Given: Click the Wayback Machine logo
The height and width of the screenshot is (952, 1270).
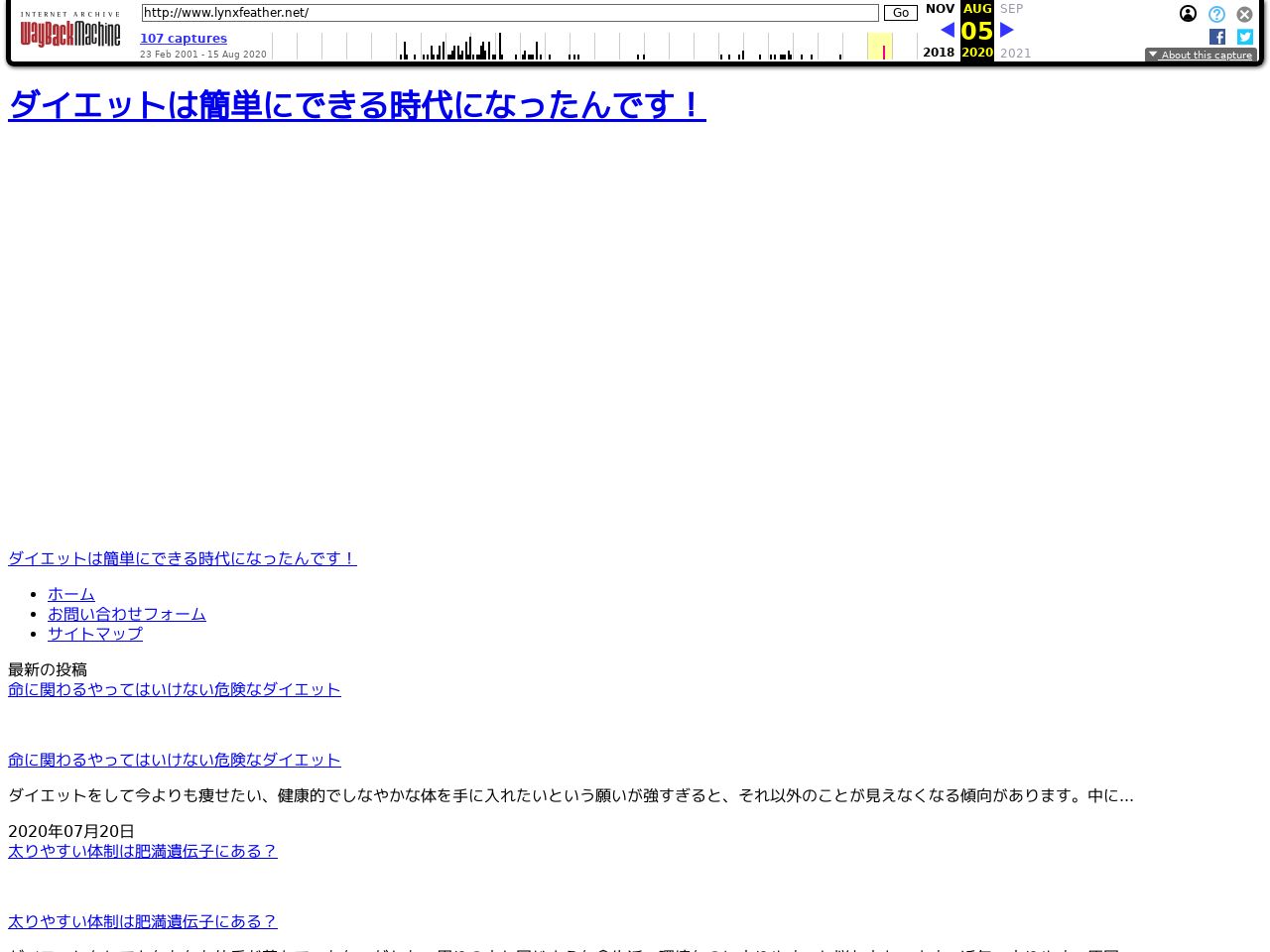Looking at the screenshot, I should (69, 31).
